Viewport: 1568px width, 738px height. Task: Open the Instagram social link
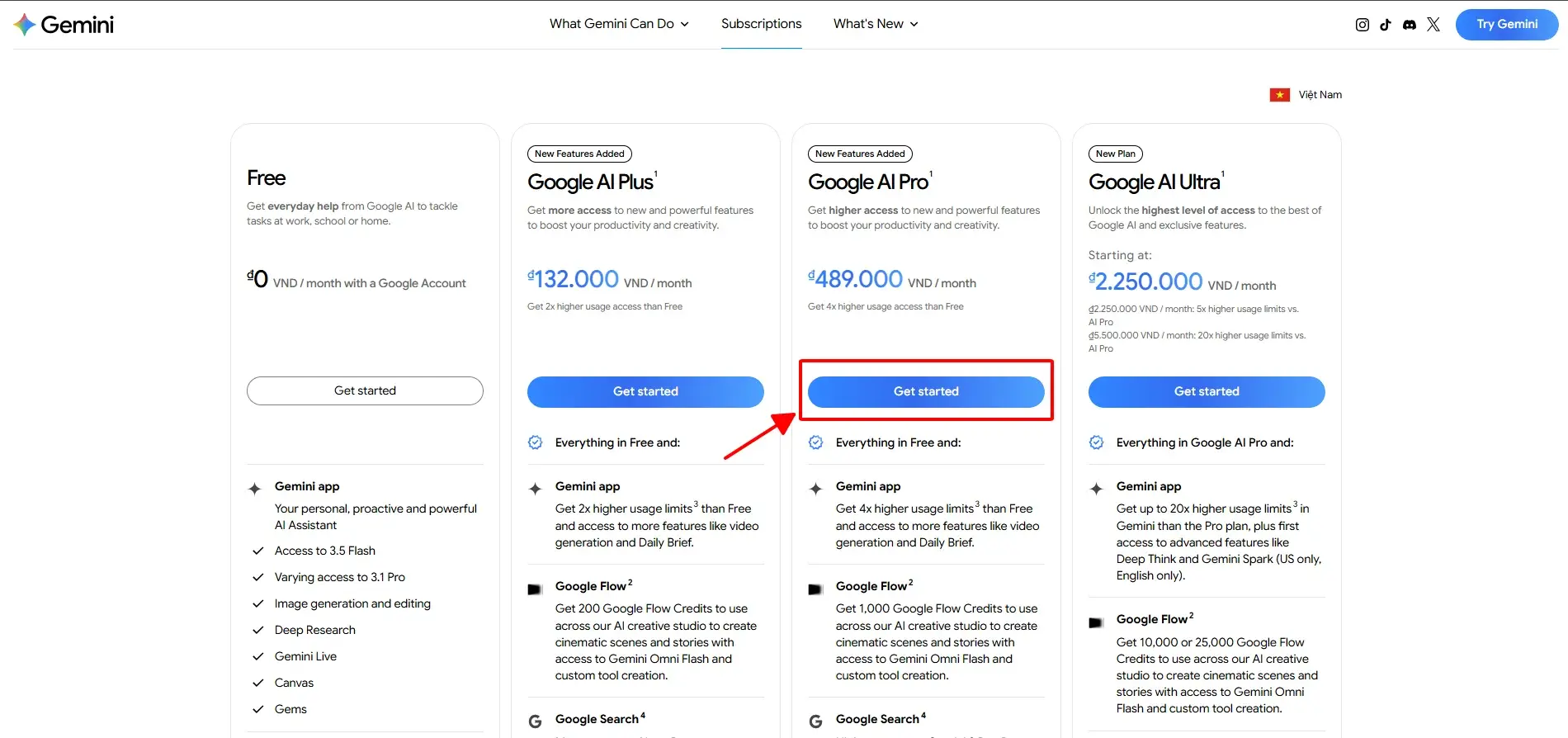point(1363,25)
